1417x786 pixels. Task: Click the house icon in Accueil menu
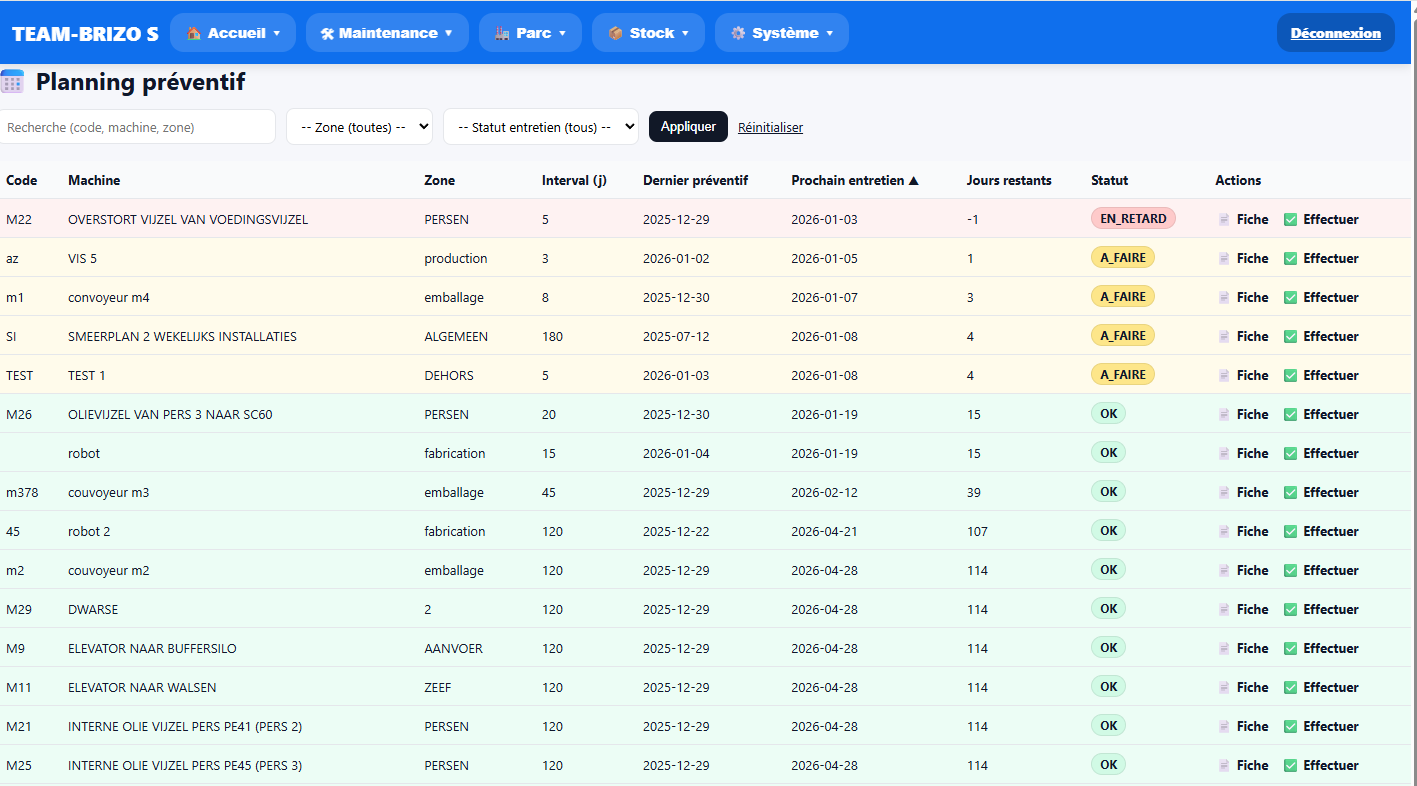[x=194, y=33]
